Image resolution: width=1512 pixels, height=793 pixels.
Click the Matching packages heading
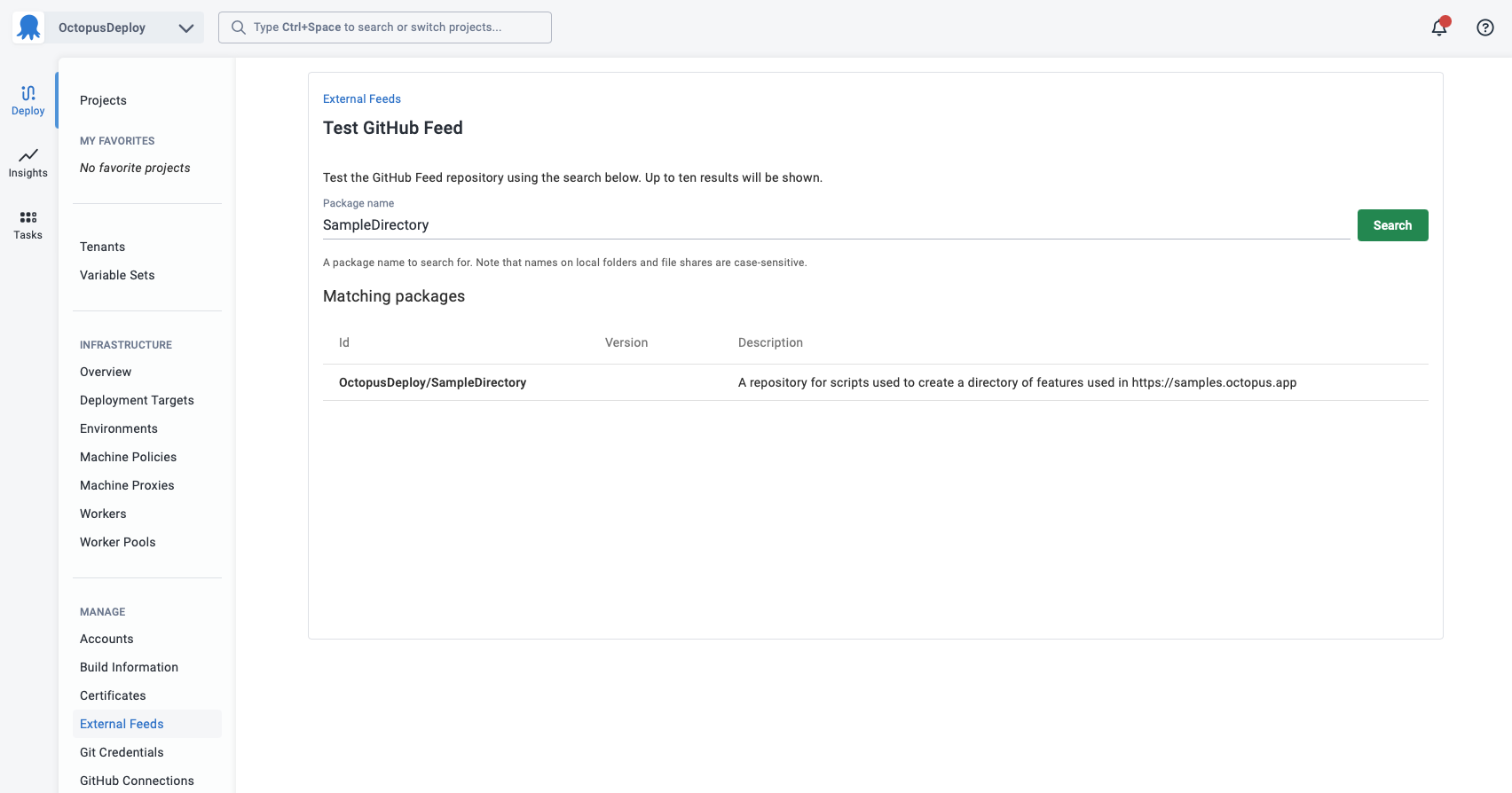coord(394,296)
